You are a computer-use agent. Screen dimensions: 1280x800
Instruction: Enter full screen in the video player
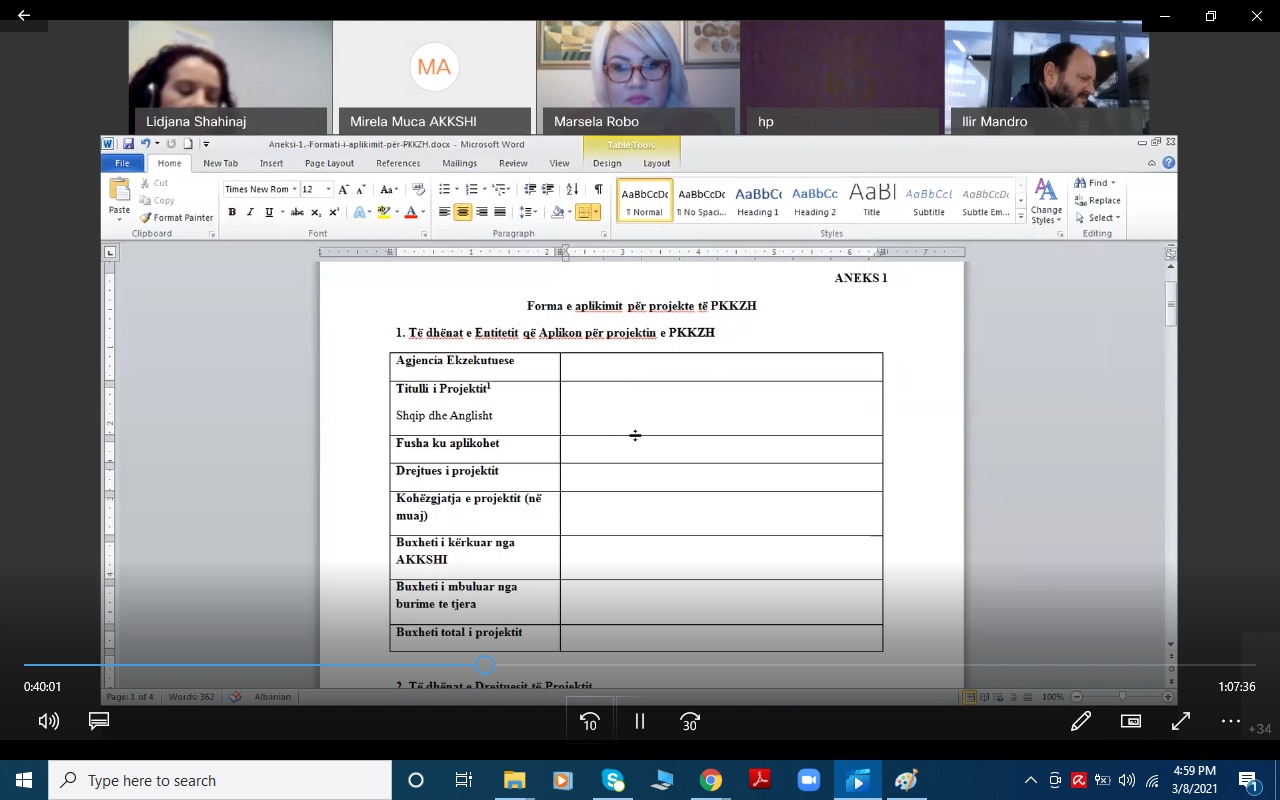[x=1181, y=721]
